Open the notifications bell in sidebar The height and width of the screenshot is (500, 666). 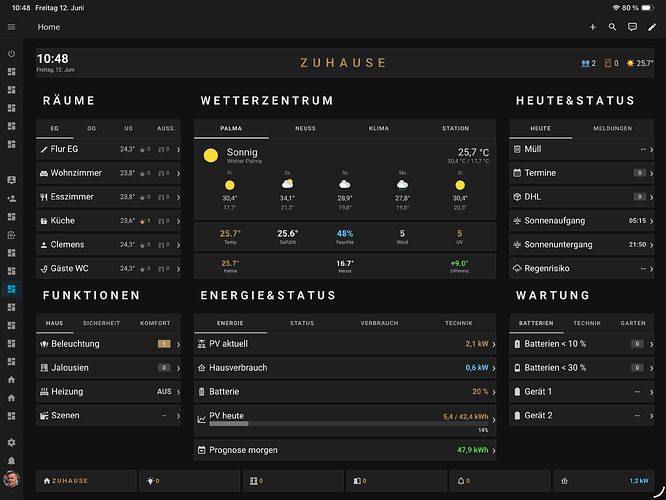click(x=11, y=461)
